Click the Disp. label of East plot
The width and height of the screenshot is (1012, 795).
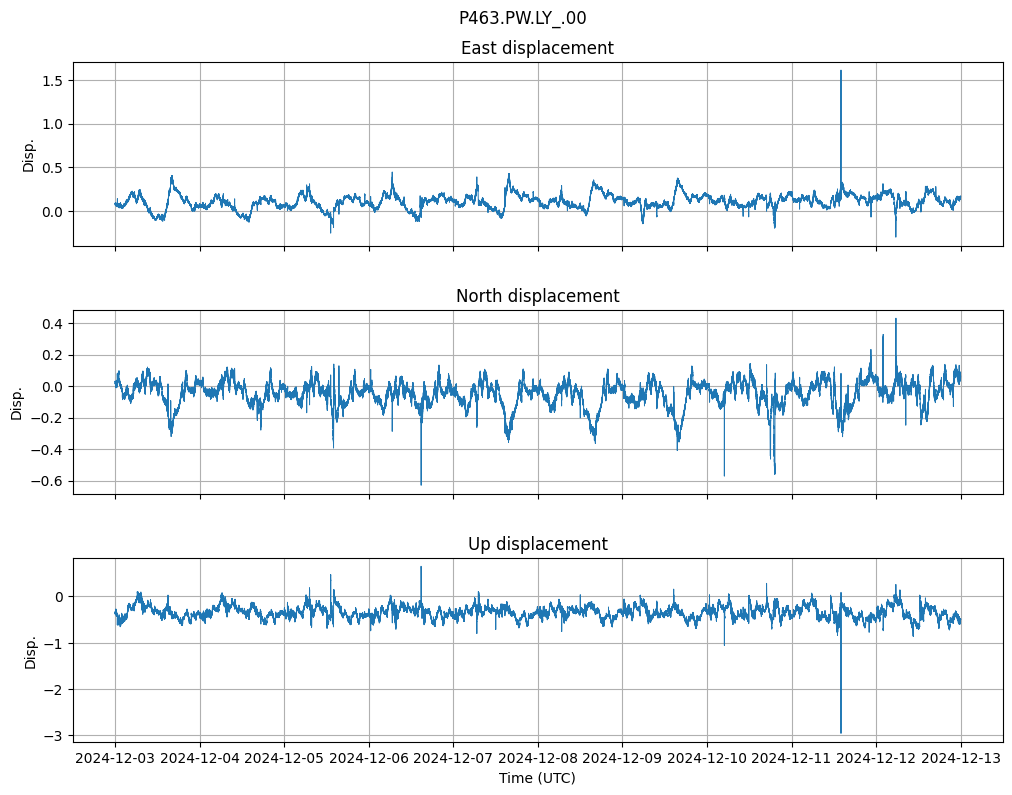29,154
